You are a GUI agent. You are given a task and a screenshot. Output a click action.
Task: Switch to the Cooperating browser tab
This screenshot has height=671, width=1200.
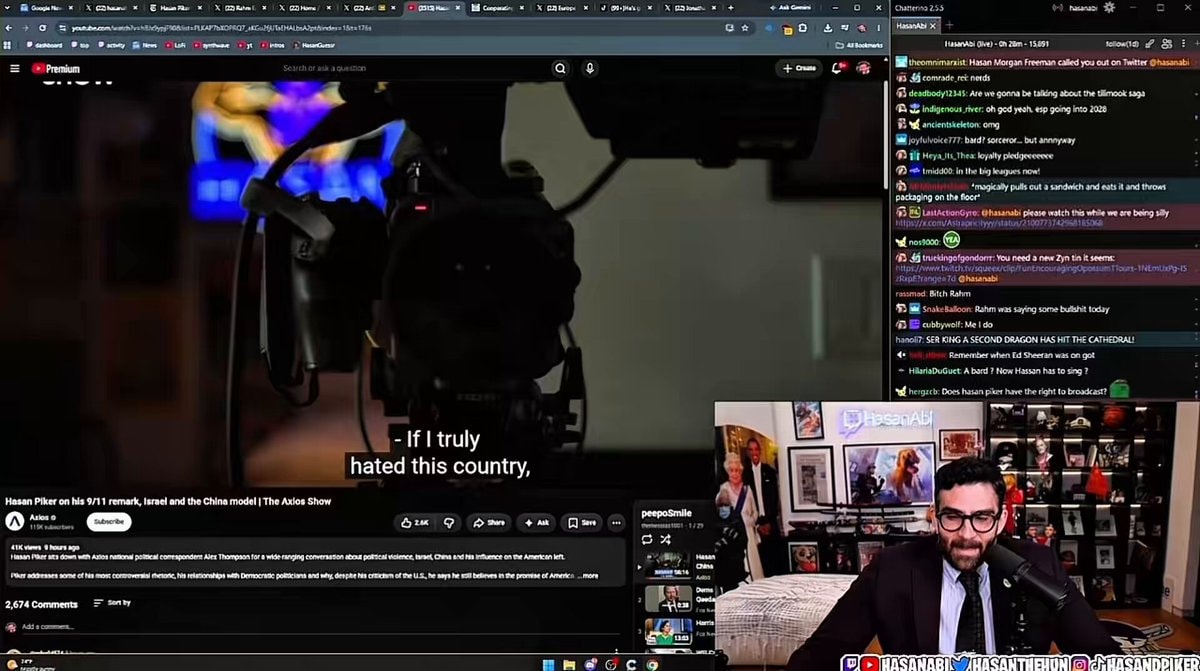497,7
